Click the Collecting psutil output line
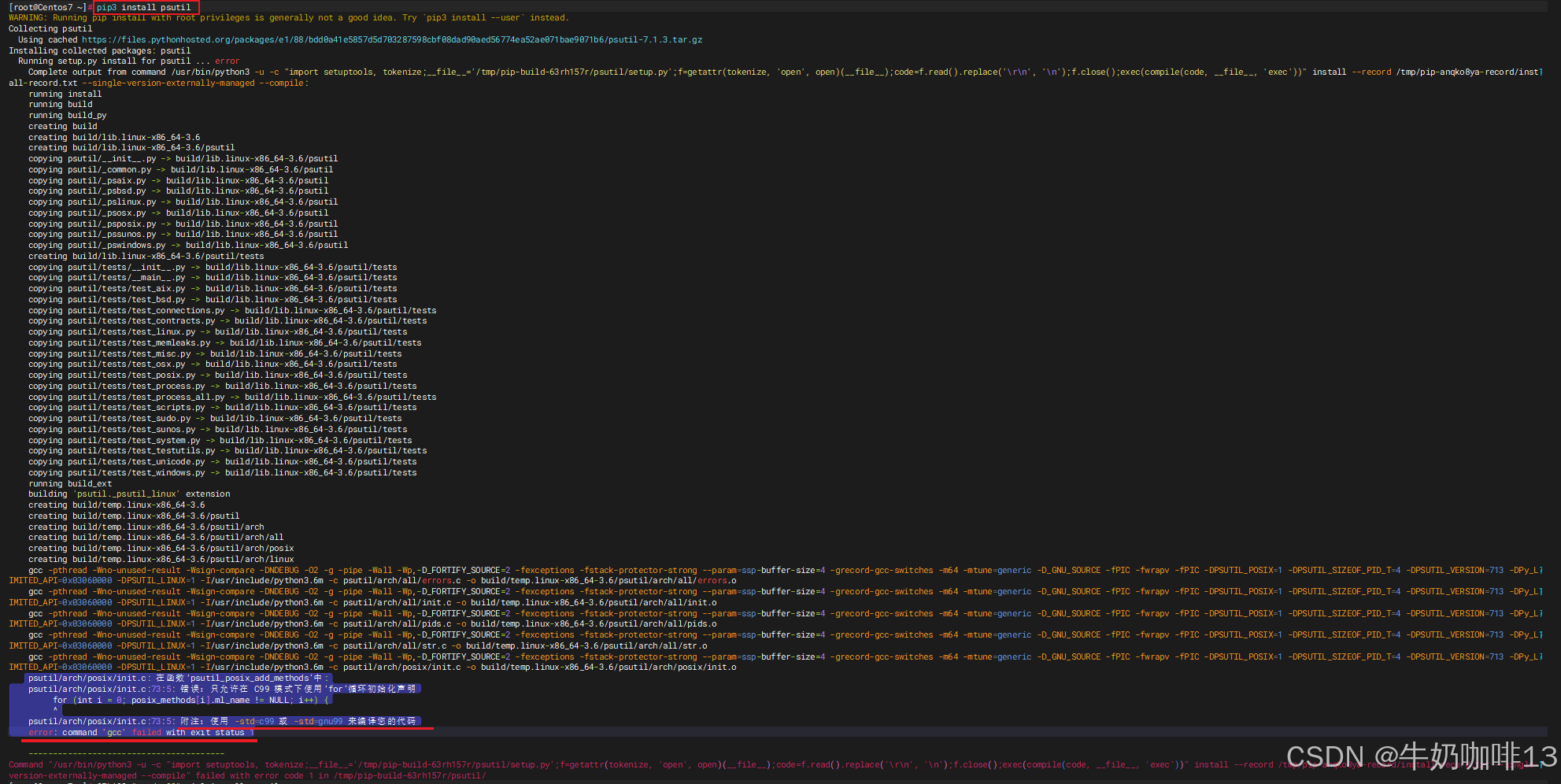 tap(50, 28)
